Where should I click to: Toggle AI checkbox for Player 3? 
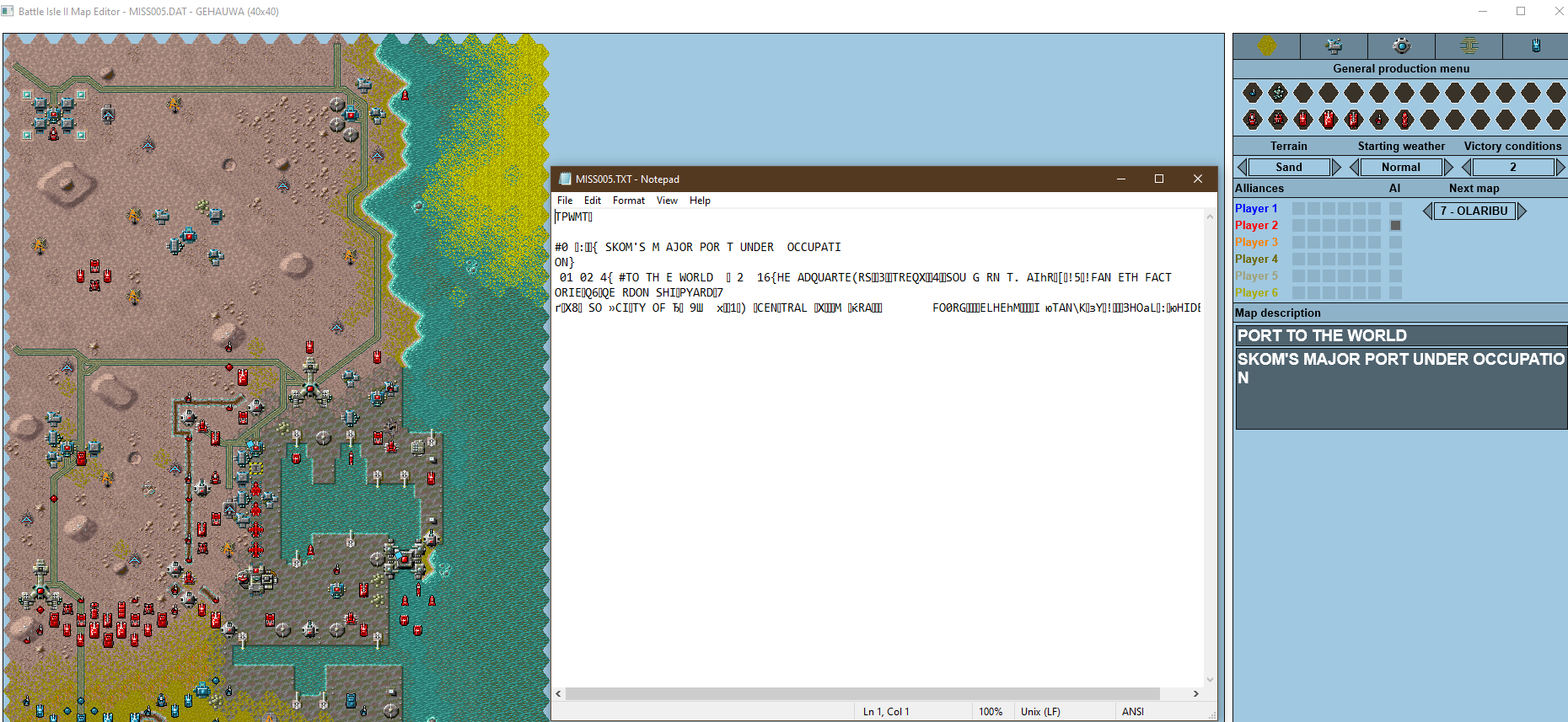(x=1395, y=242)
